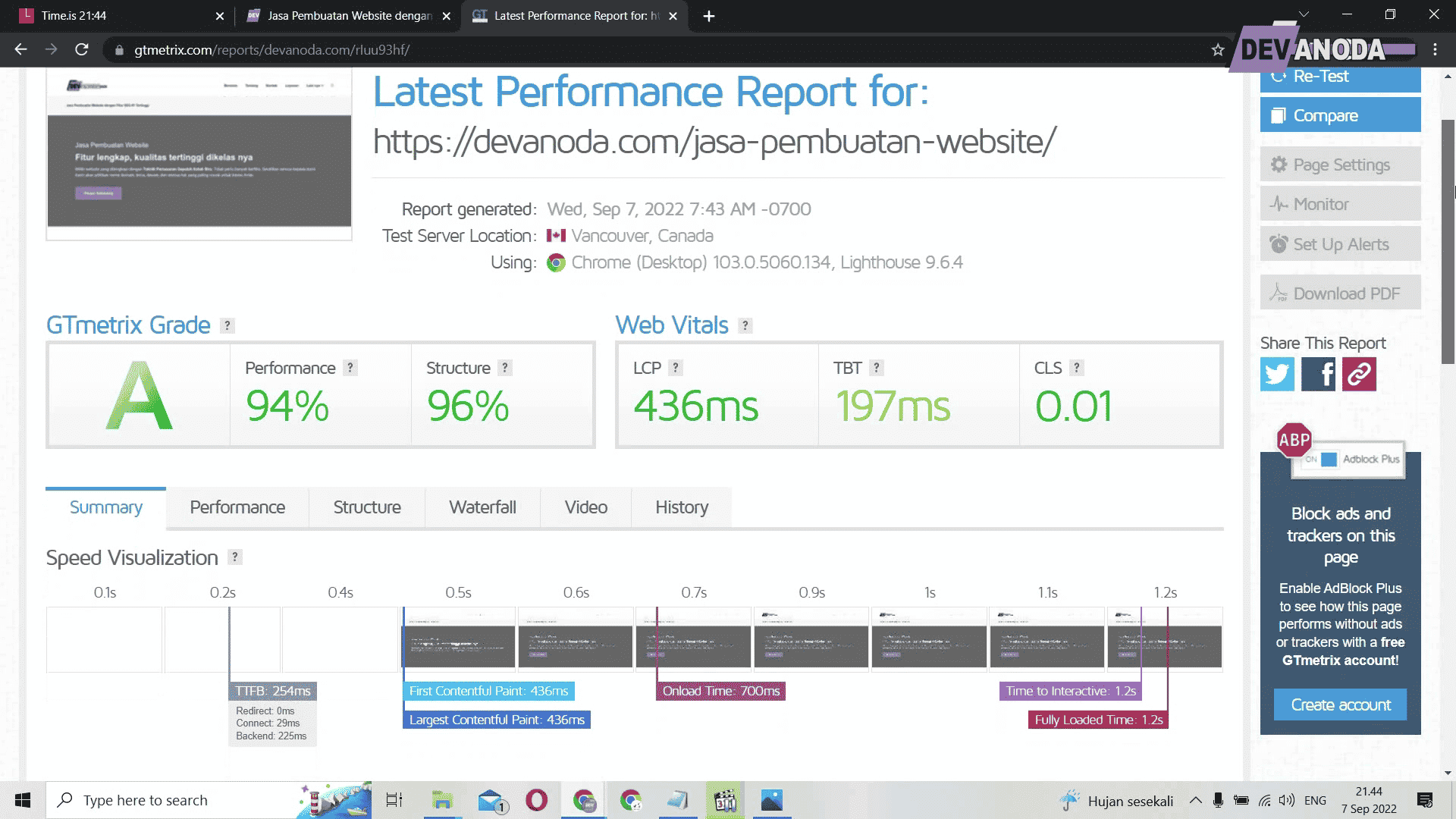
Task: Open File Explorer from the taskbar
Action: point(442,800)
